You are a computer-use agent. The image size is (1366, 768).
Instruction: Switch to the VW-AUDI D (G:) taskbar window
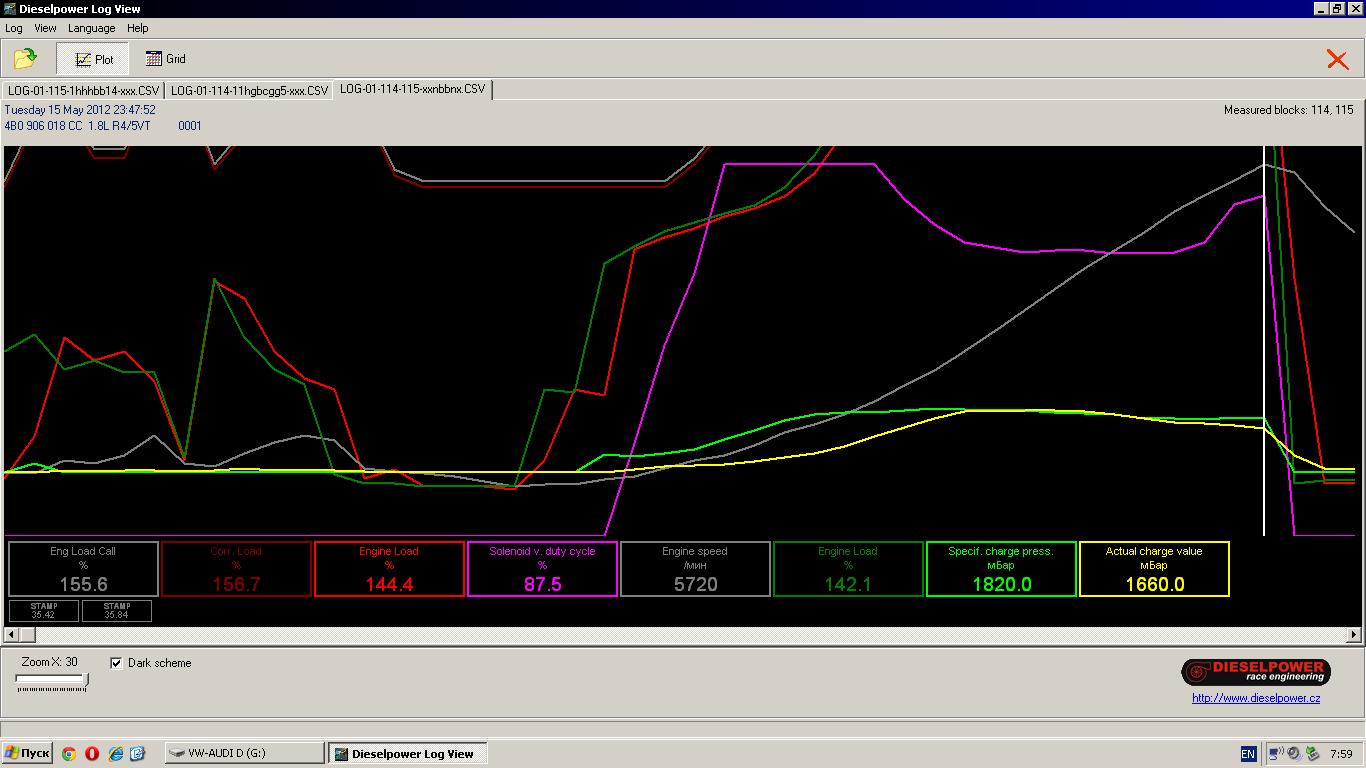pyautogui.click(x=244, y=753)
